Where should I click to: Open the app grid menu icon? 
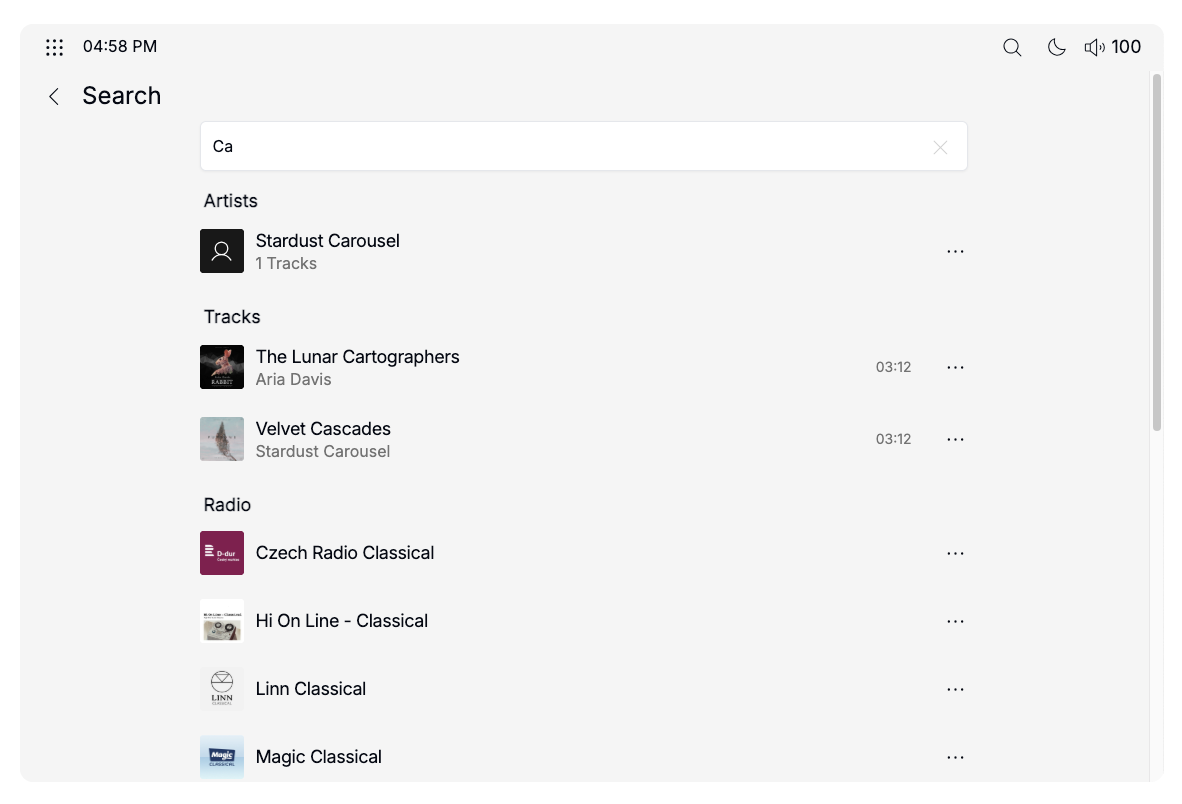pyautogui.click(x=55, y=47)
